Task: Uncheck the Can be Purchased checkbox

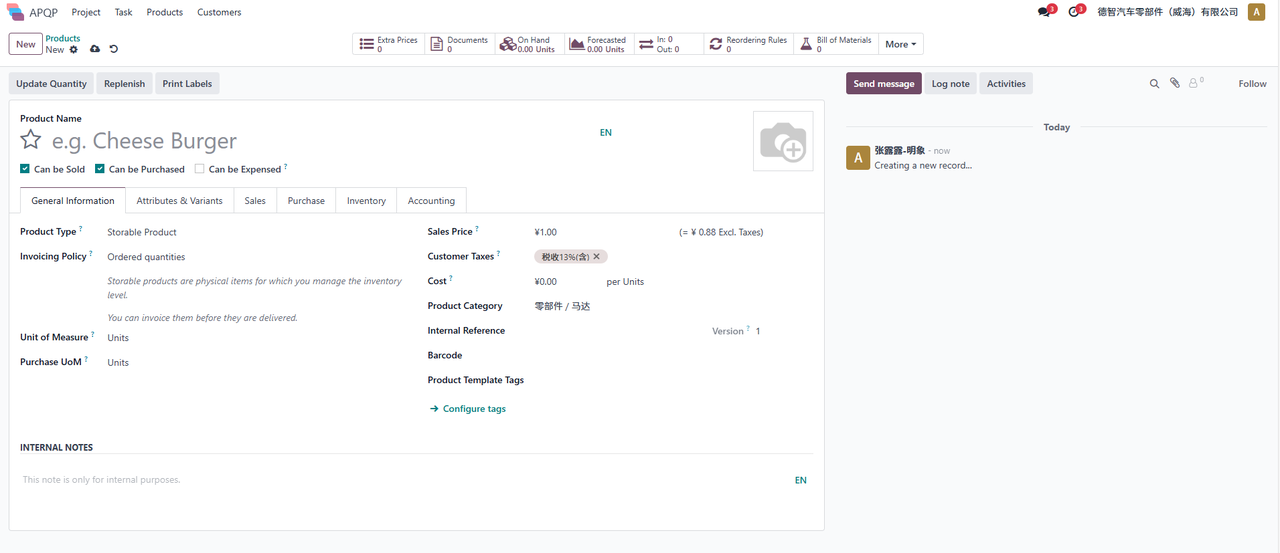Action: (100, 169)
